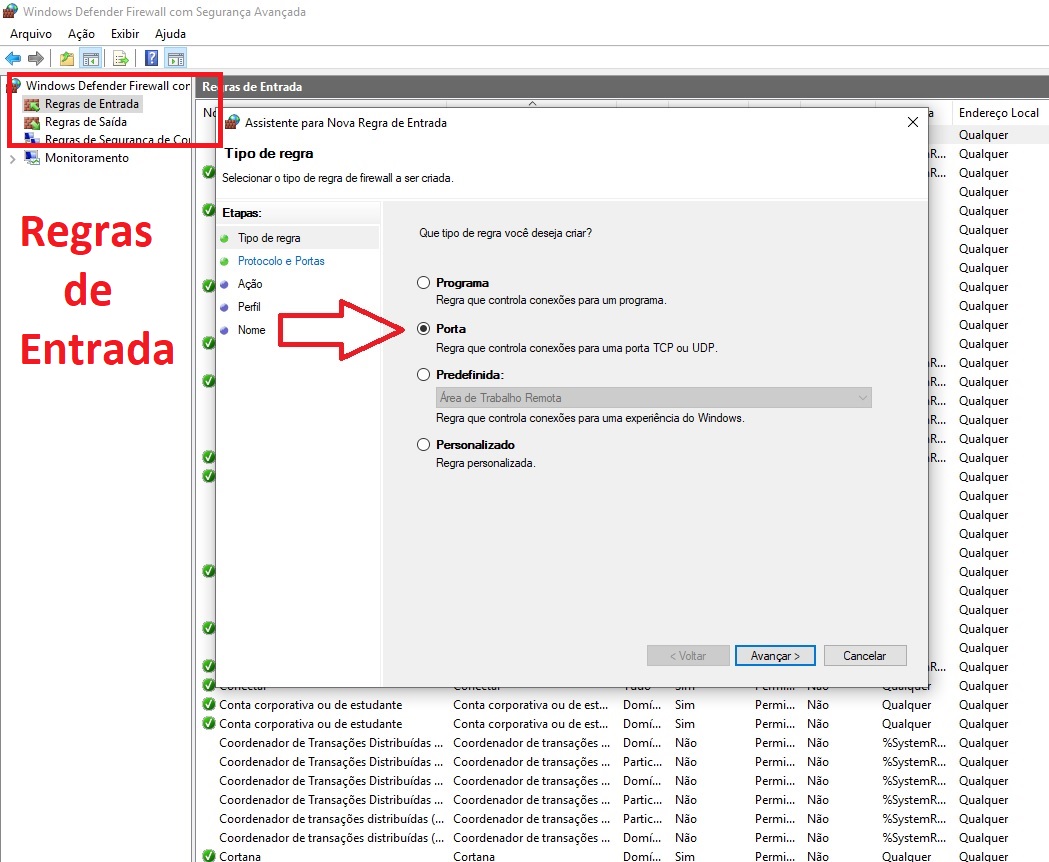1049x862 pixels.
Task: Click the Nome step in Etapas
Action: (x=252, y=330)
